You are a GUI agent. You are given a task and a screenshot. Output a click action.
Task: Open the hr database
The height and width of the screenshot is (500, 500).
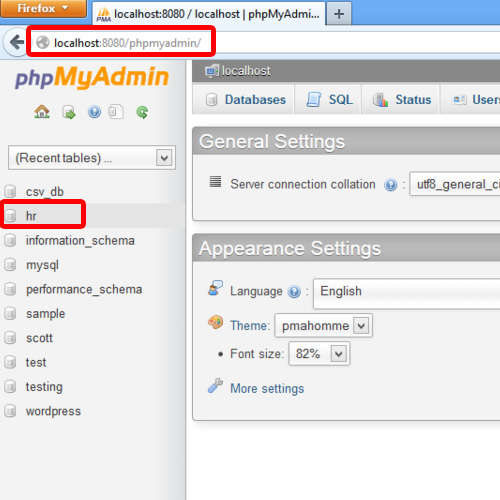pyautogui.click(x=31, y=216)
